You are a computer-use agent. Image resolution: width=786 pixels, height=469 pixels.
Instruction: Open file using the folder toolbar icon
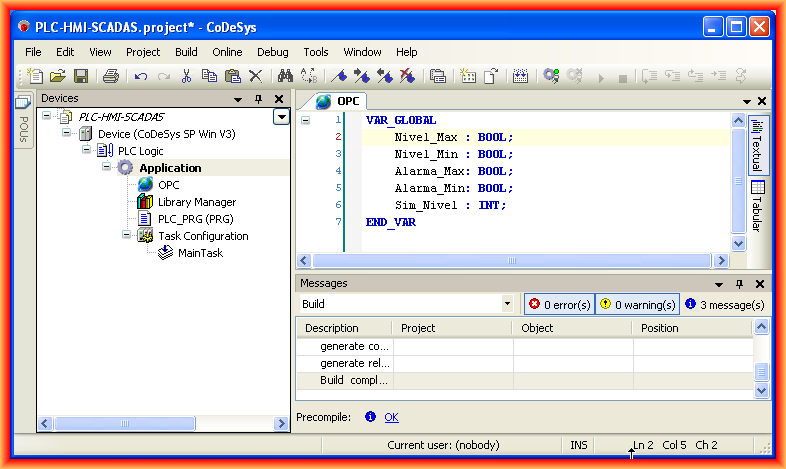pyautogui.click(x=58, y=76)
